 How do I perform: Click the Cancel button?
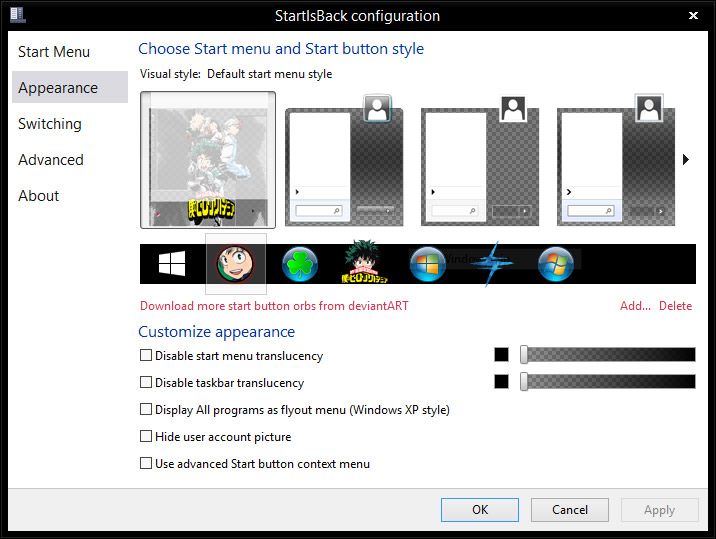tap(569, 510)
